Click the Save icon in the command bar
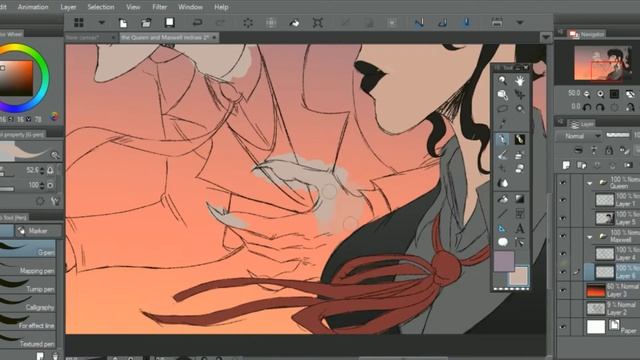Screen dimensions: 640x360 [169, 22]
